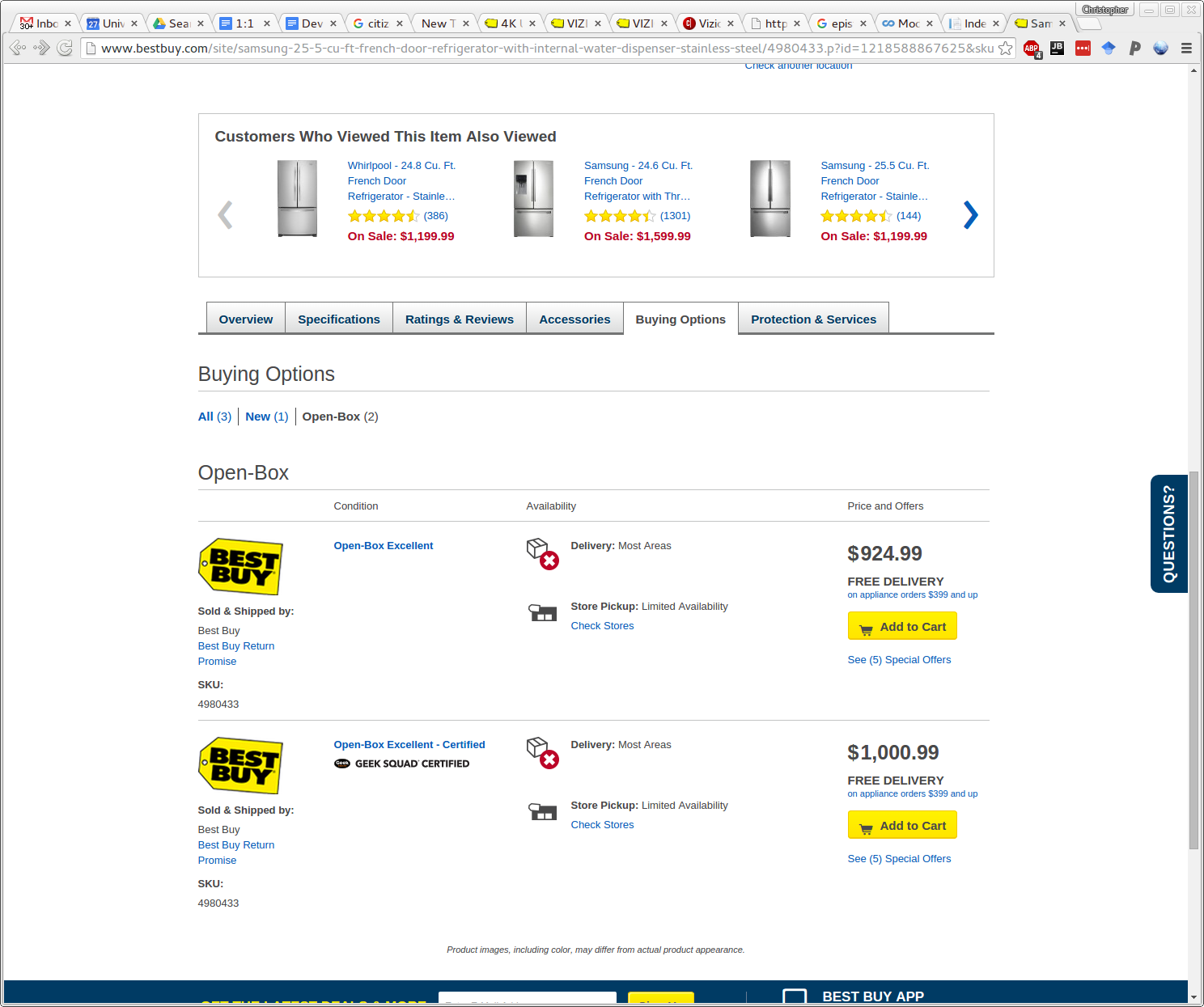Viewport: 1204px width, 1007px height.
Task: Open the Accessories tab
Action: [574, 319]
